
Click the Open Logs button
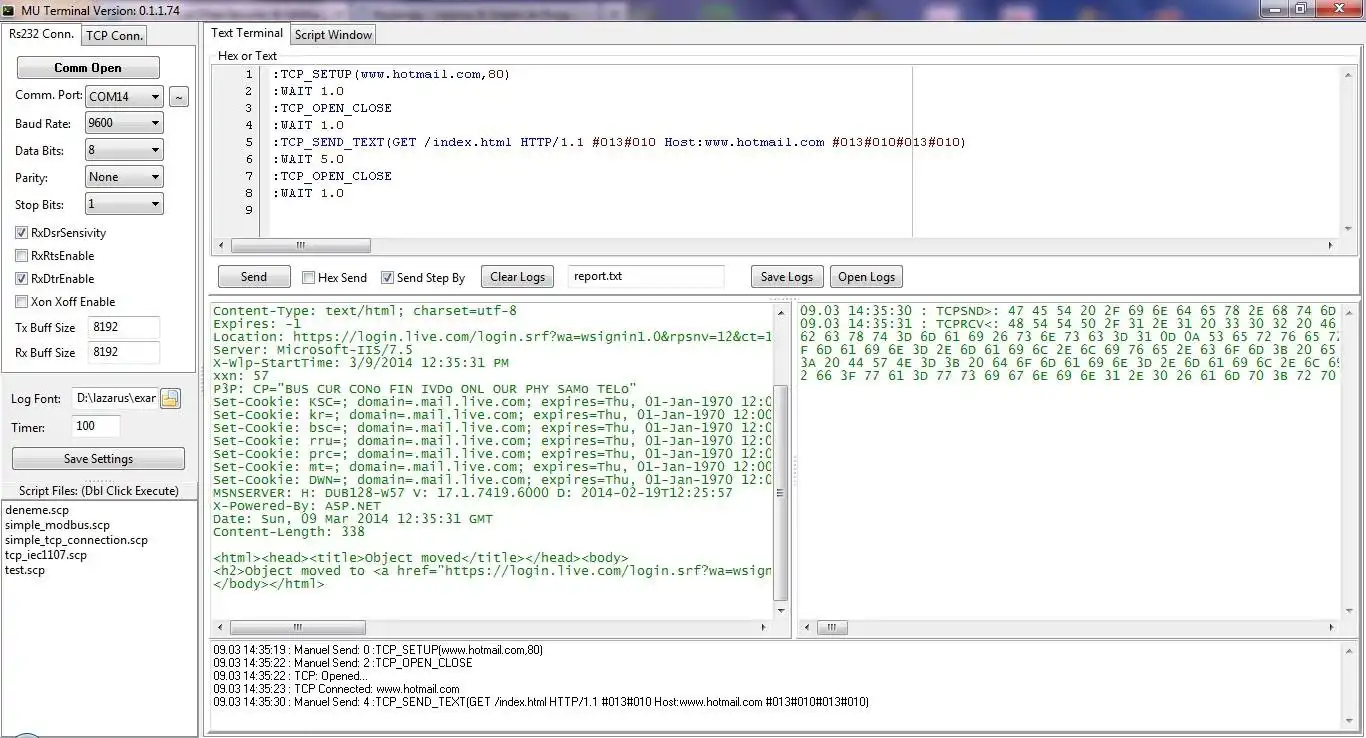click(866, 277)
